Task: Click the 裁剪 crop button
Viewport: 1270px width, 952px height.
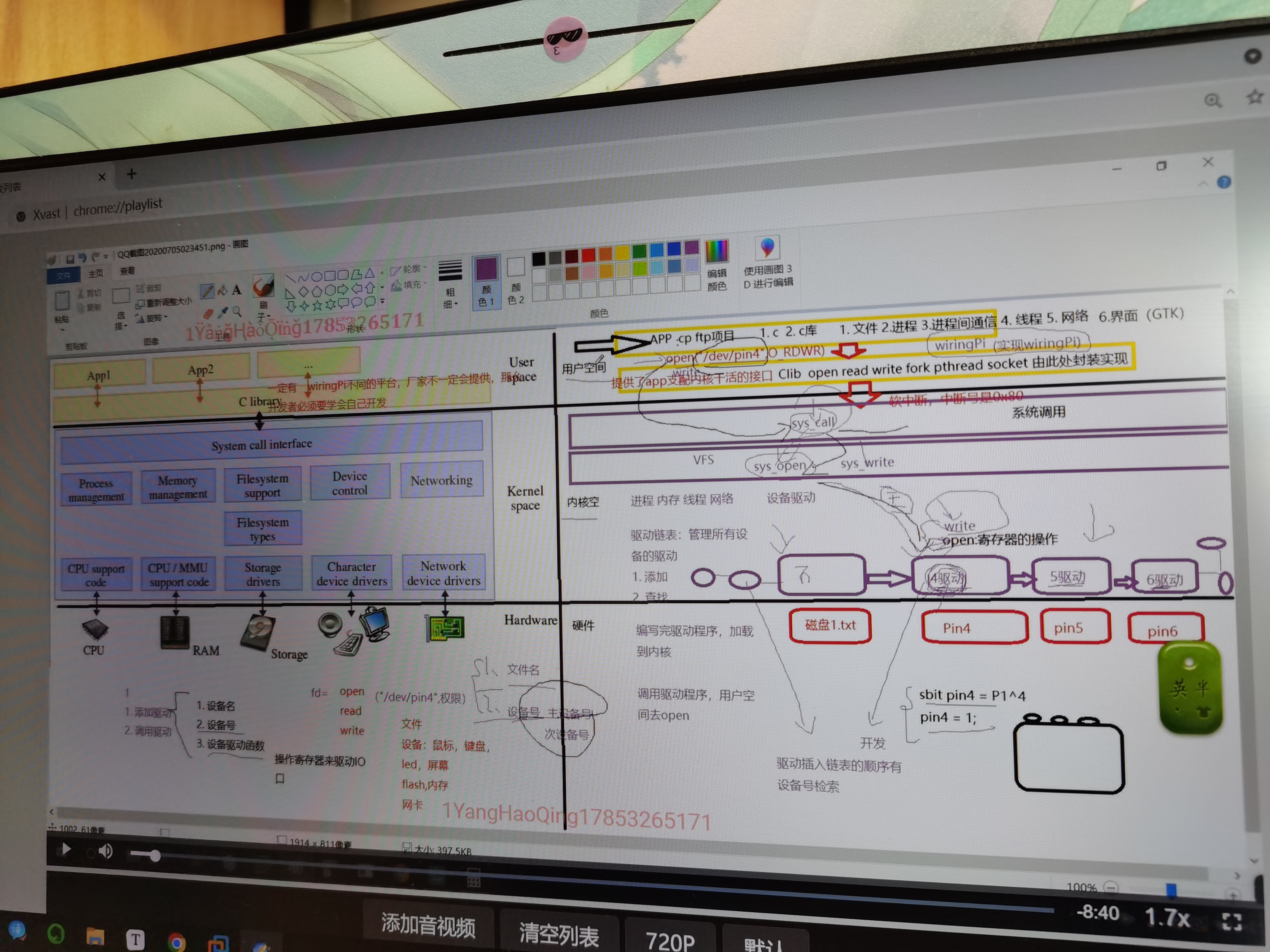Action: (x=149, y=289)
